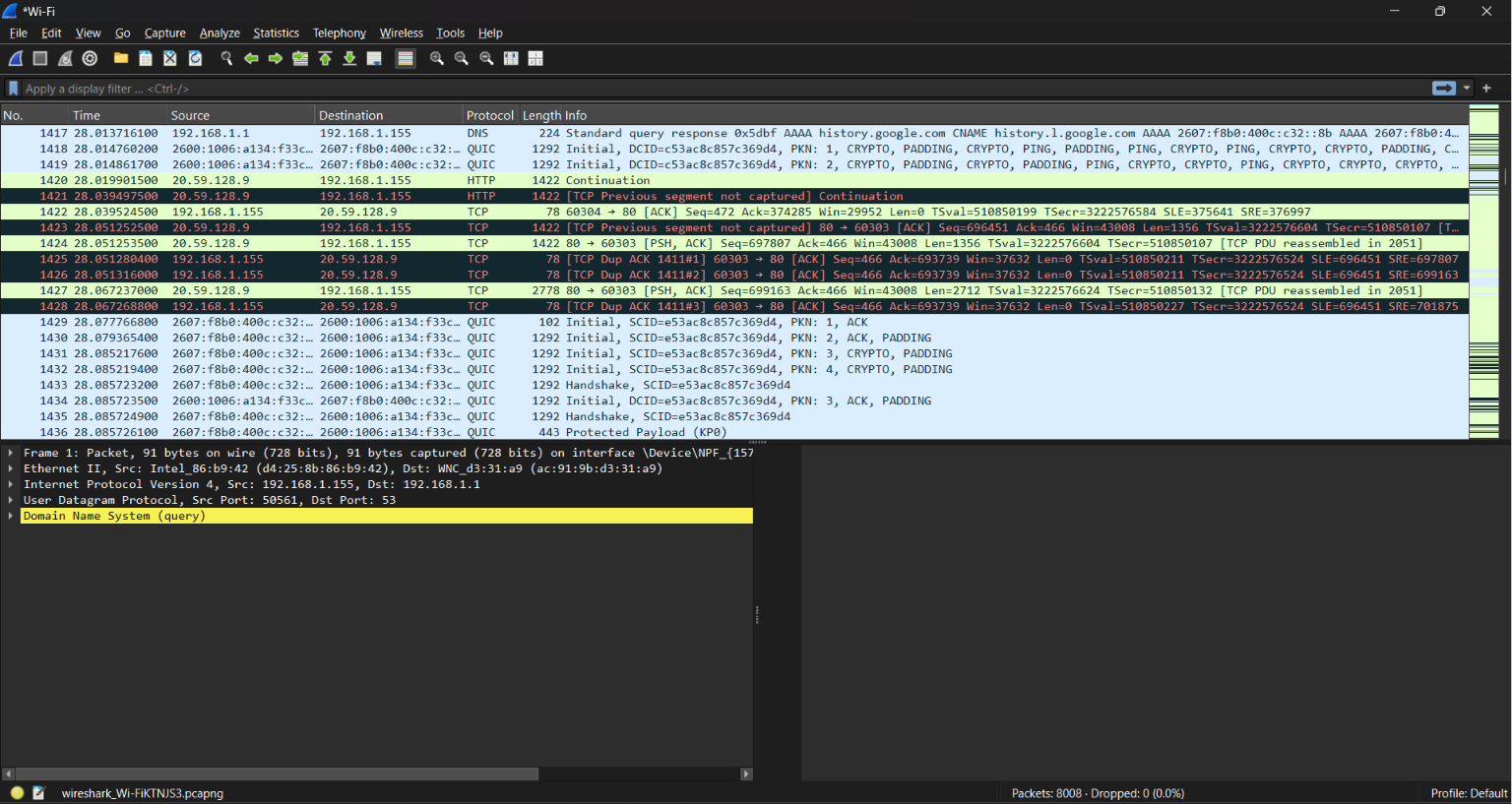Select packet 1436 Protected Payload row
Viewport: 1512px width, 804px height.
pos(734,432)
